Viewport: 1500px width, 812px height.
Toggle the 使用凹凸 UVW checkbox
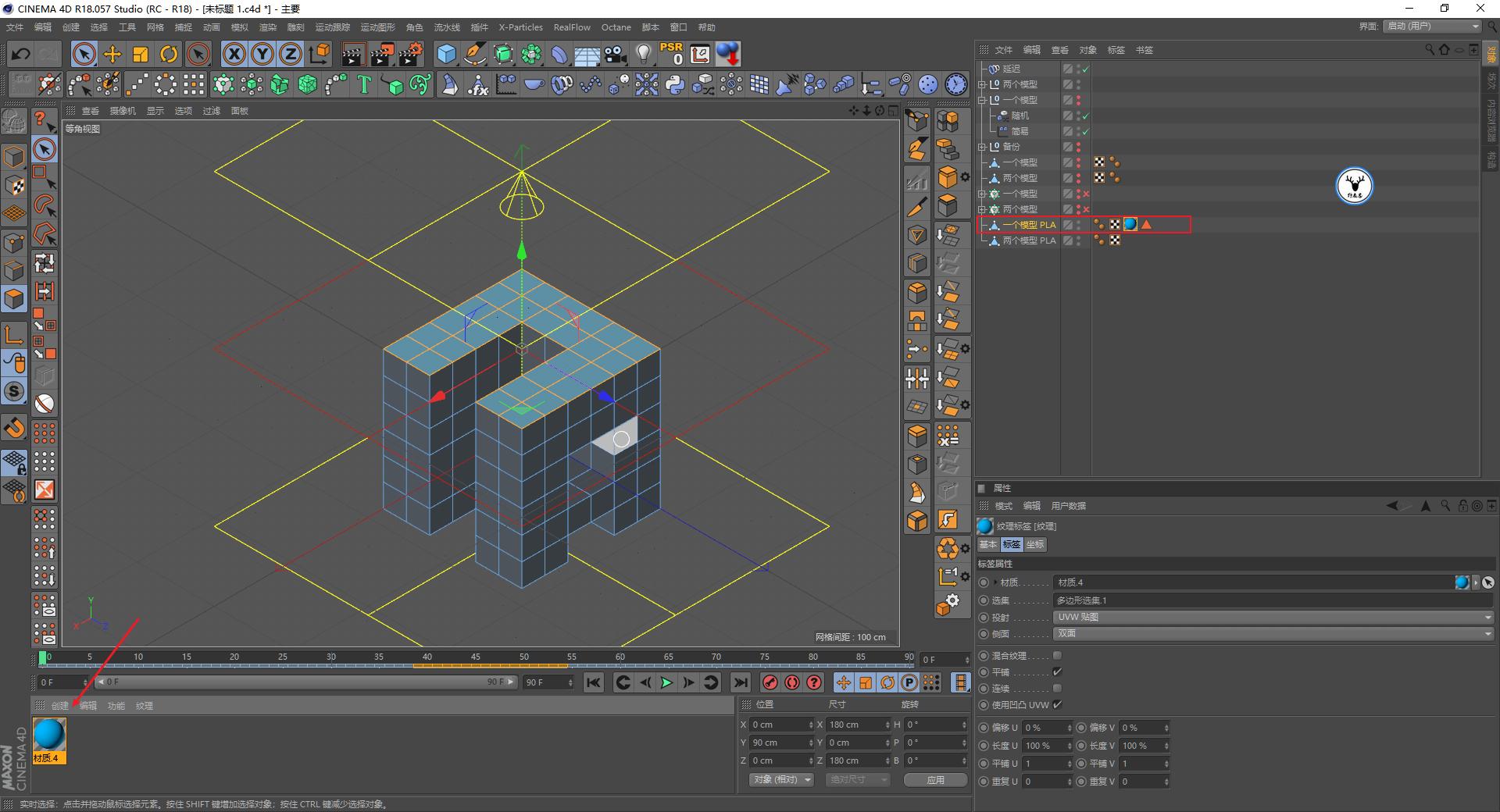click(x=1057, y=705)
